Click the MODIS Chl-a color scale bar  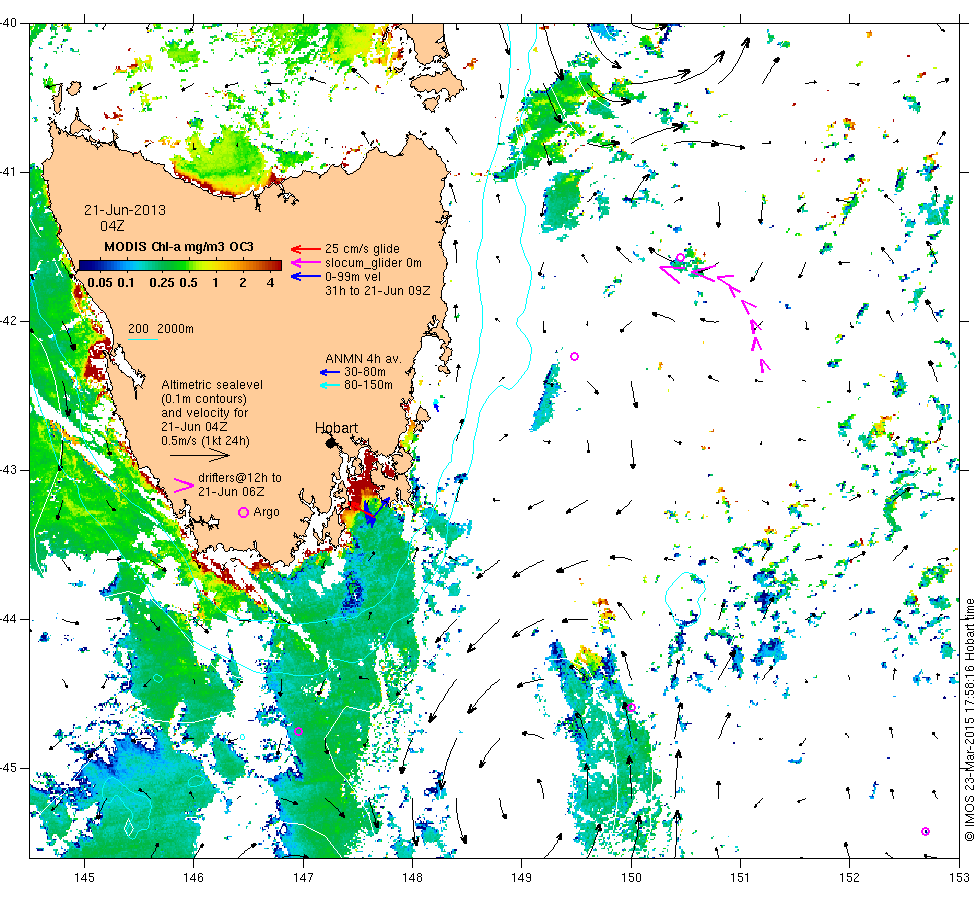(180, 265)
